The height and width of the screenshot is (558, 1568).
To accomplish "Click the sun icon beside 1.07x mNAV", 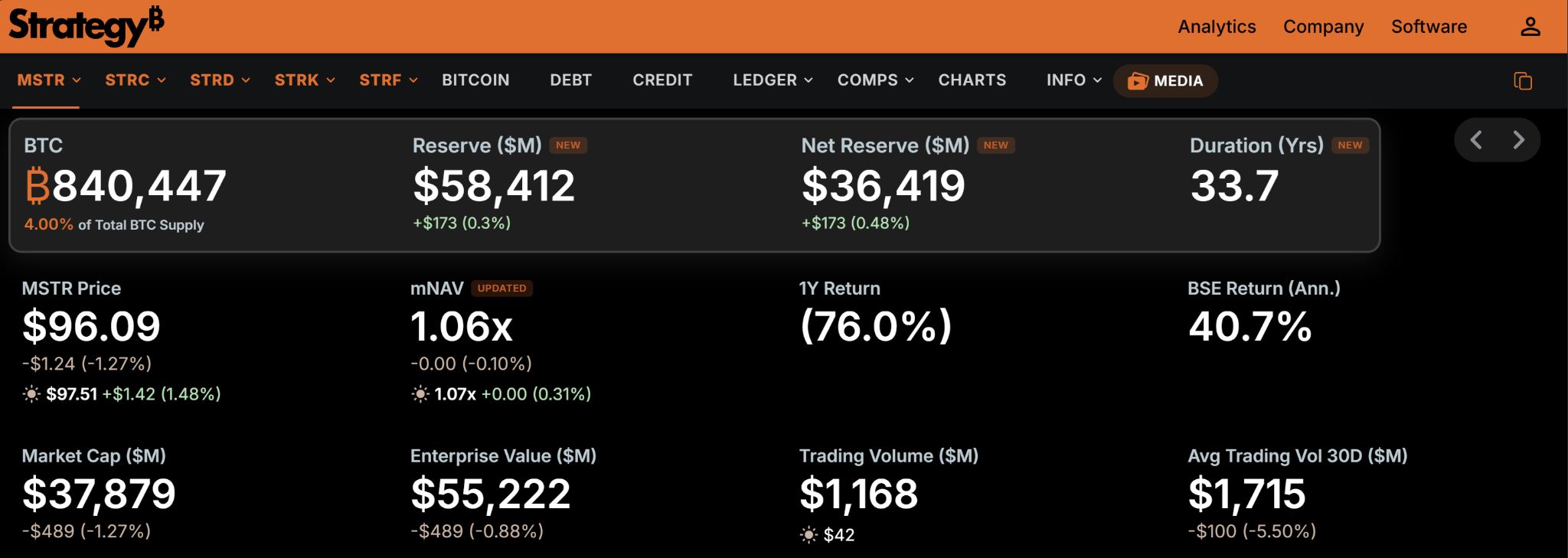I will point(420,394).
